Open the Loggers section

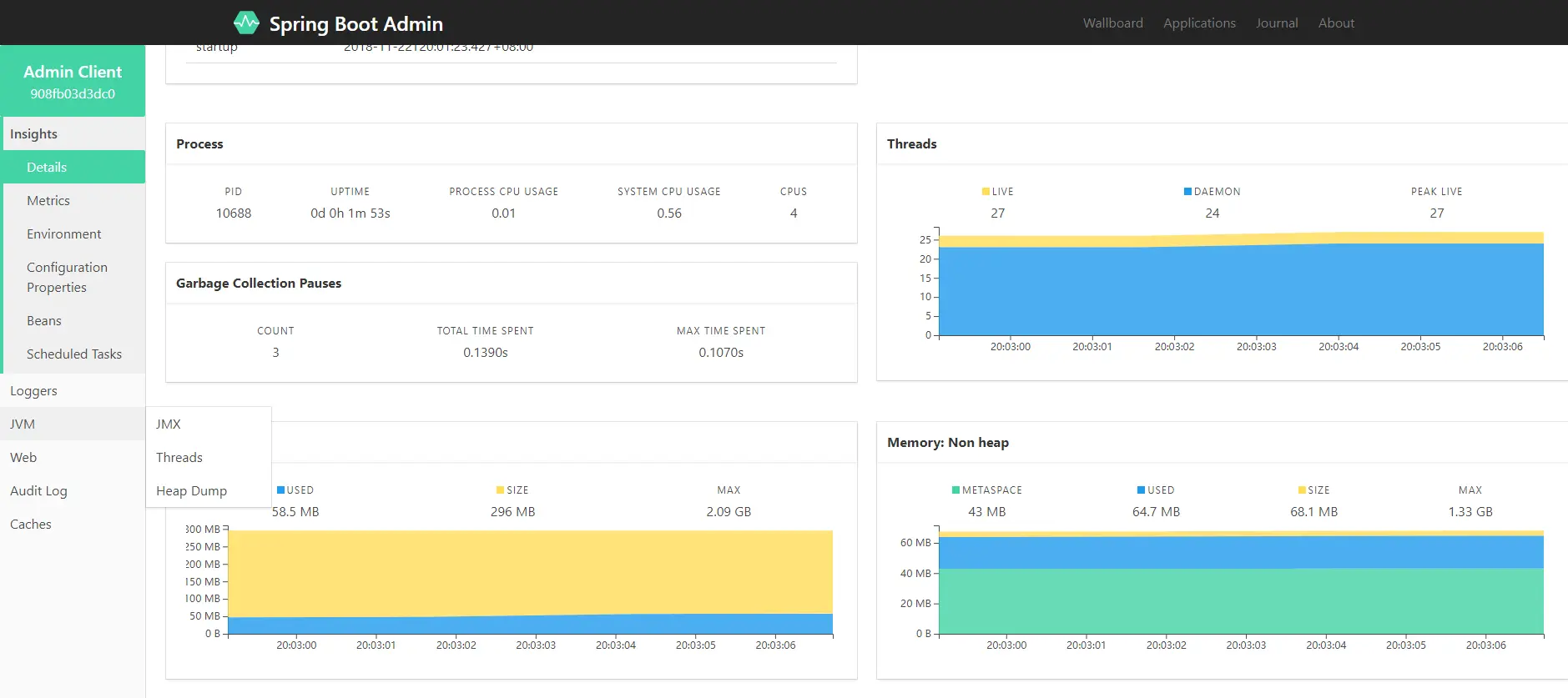pyautogui.click(x=73, y=390)
